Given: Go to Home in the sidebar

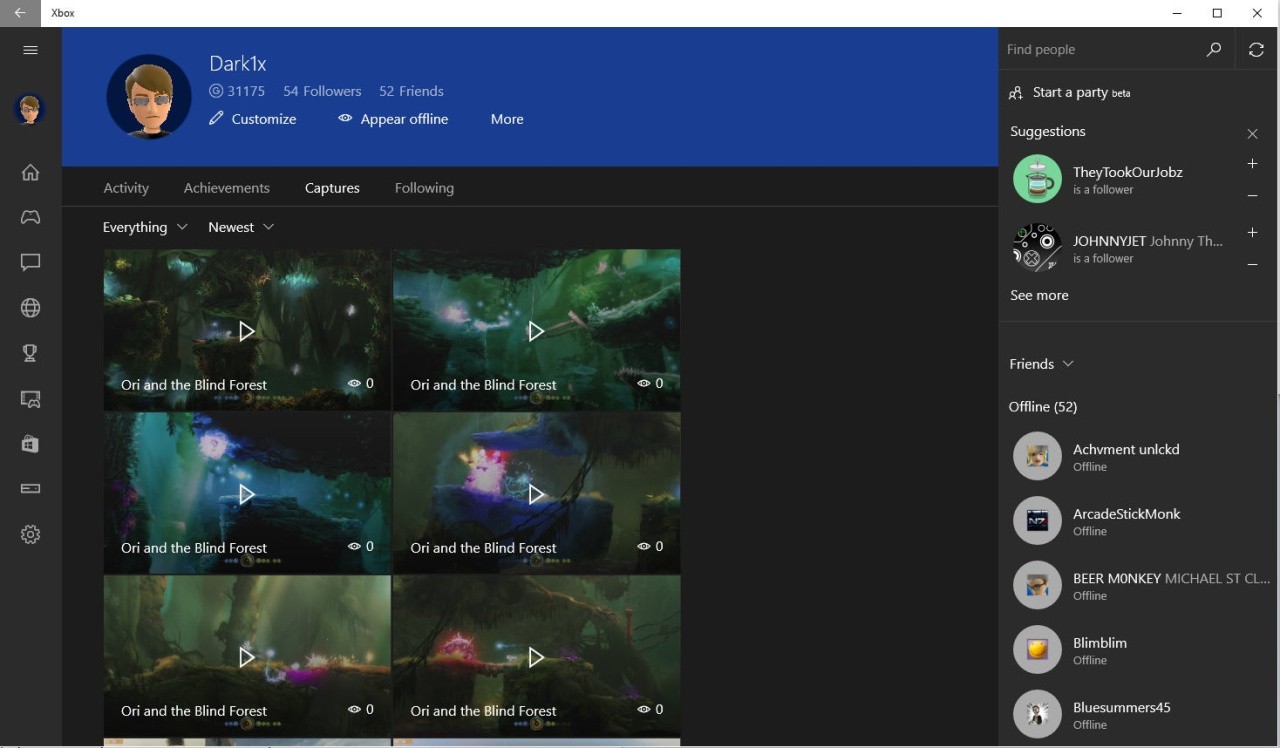Looking at the screenshot, I should [x=30, y=172].
